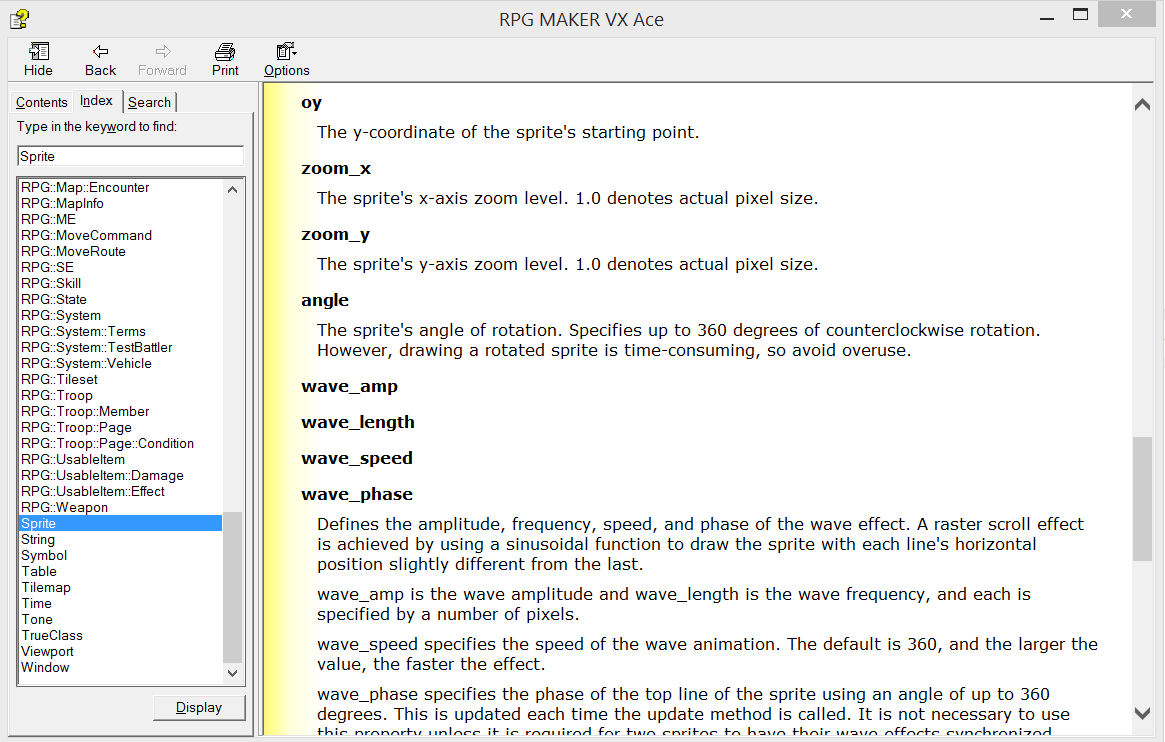Image resolution: width=1165 pixels, height=742 pixels.
Task: Select RPG::Map::Encounter in the index
Action: pyautogui.click(x=85, y=188)
